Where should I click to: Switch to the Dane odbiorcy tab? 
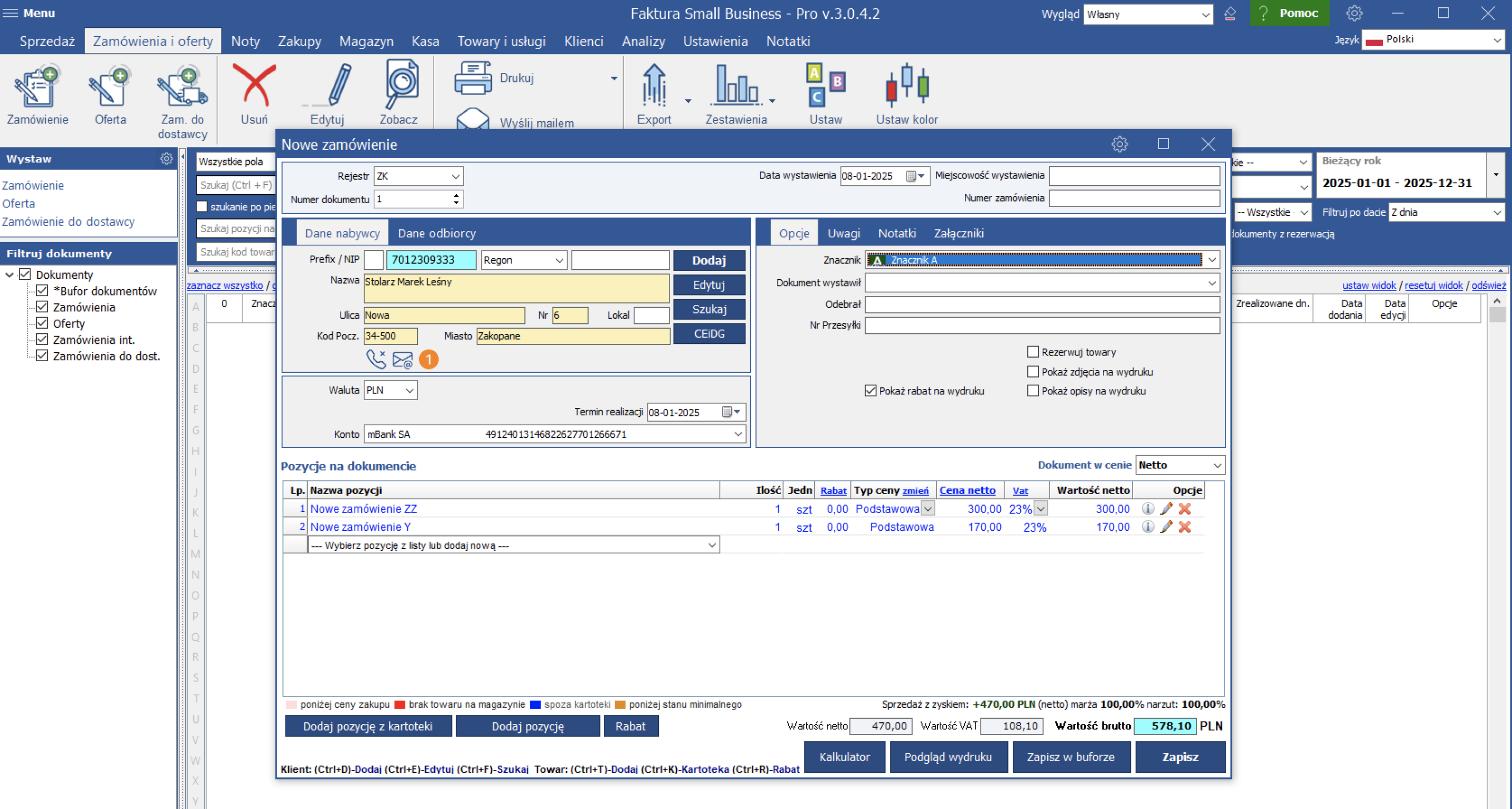[437, 233]
